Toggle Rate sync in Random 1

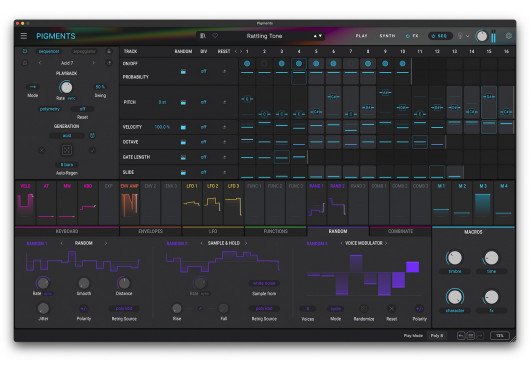coord(48,294)
